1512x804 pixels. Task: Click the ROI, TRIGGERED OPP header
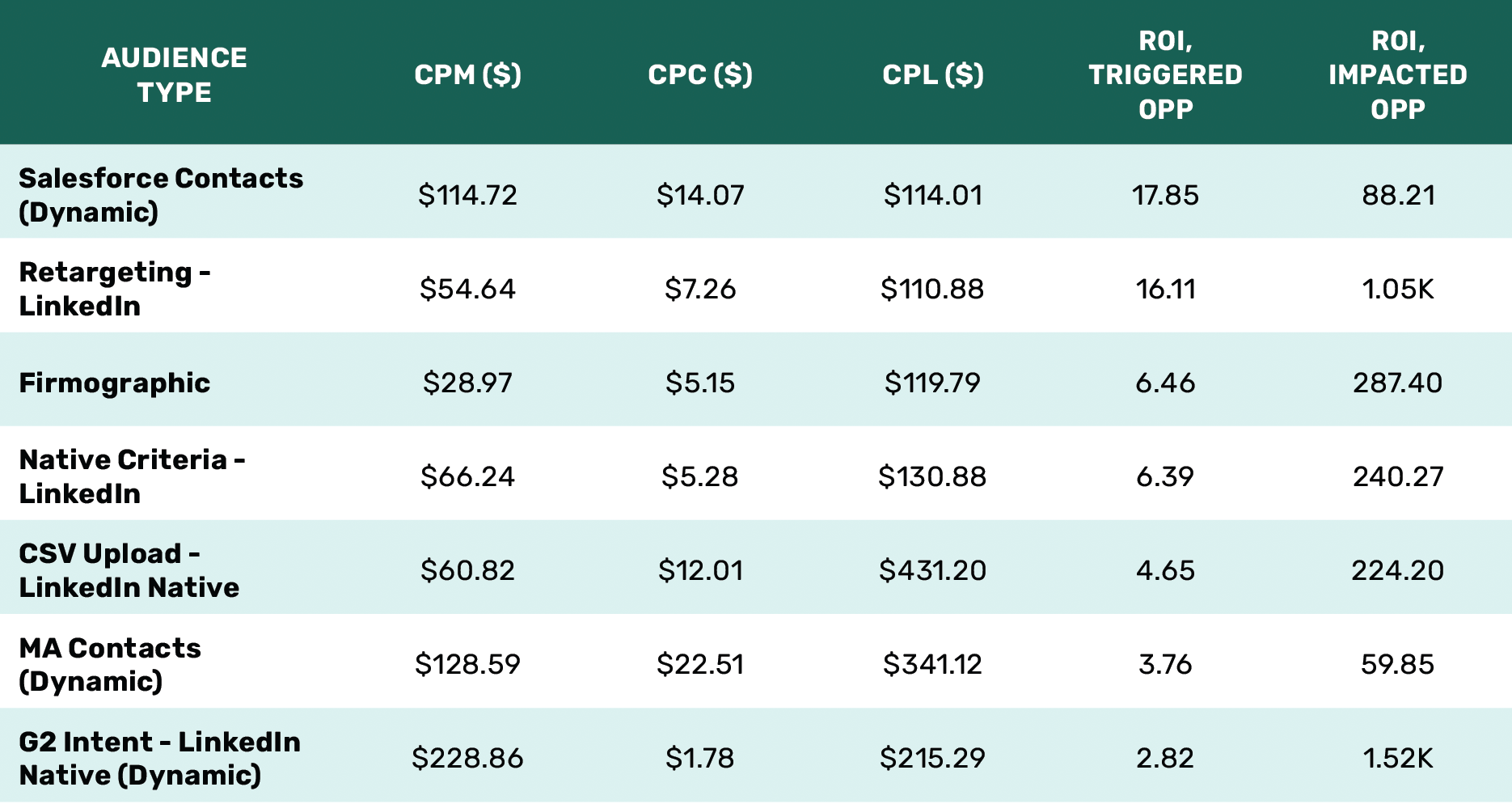point(1165,74)
